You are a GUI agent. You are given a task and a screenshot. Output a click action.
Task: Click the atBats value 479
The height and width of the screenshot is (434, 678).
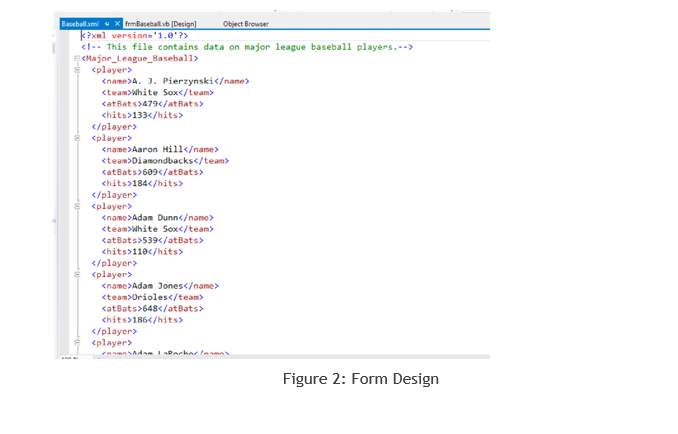click(x=150, y=104)
